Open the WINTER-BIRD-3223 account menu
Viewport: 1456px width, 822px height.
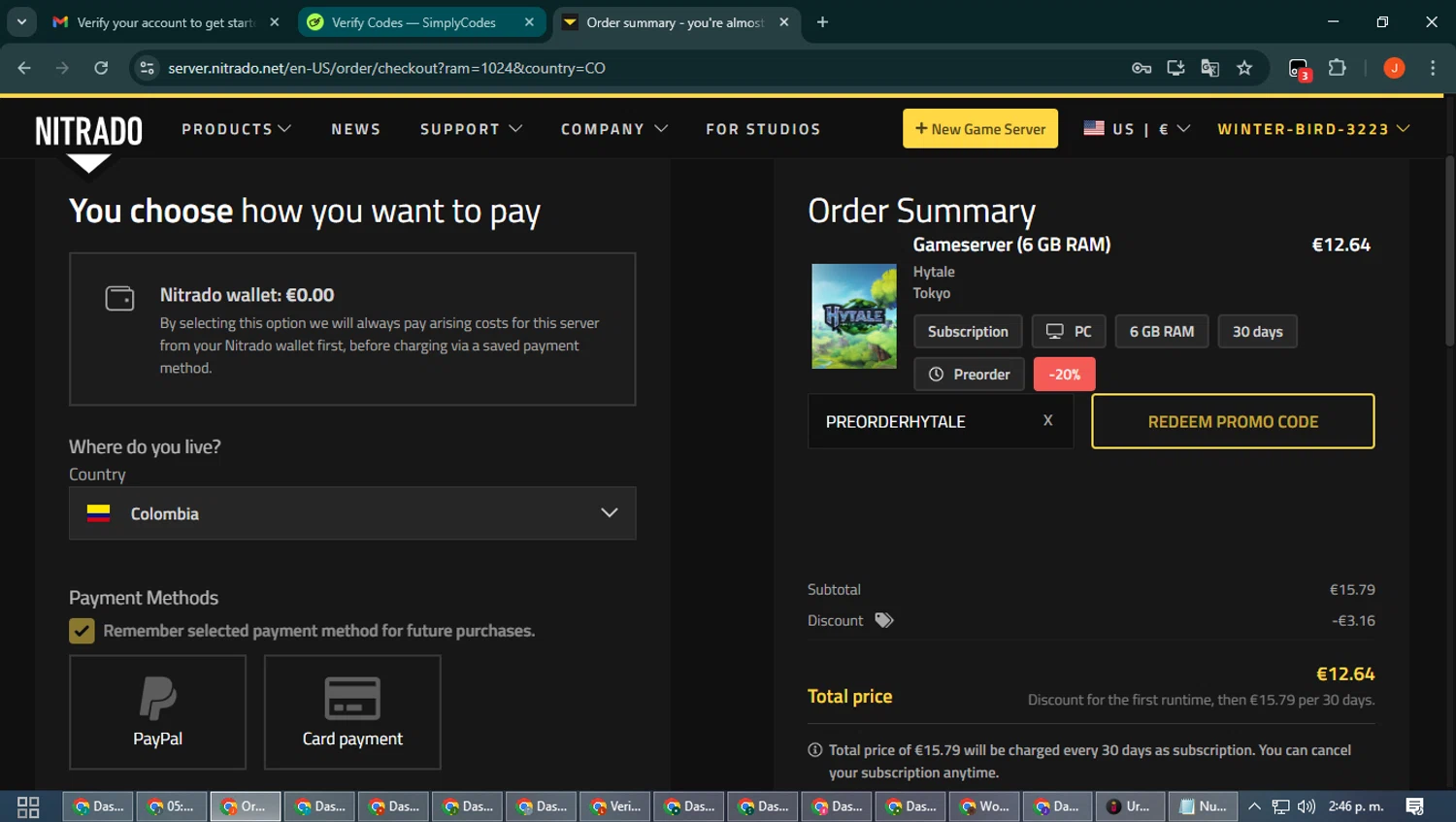pyautogui.click(x=1313, y=129)
